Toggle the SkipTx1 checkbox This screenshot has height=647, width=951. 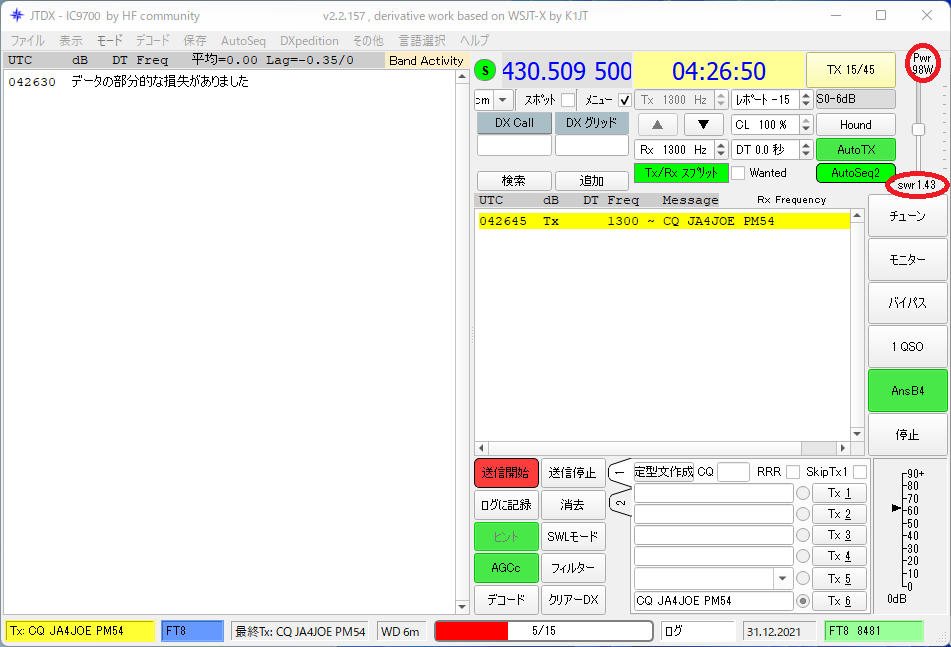859,472
